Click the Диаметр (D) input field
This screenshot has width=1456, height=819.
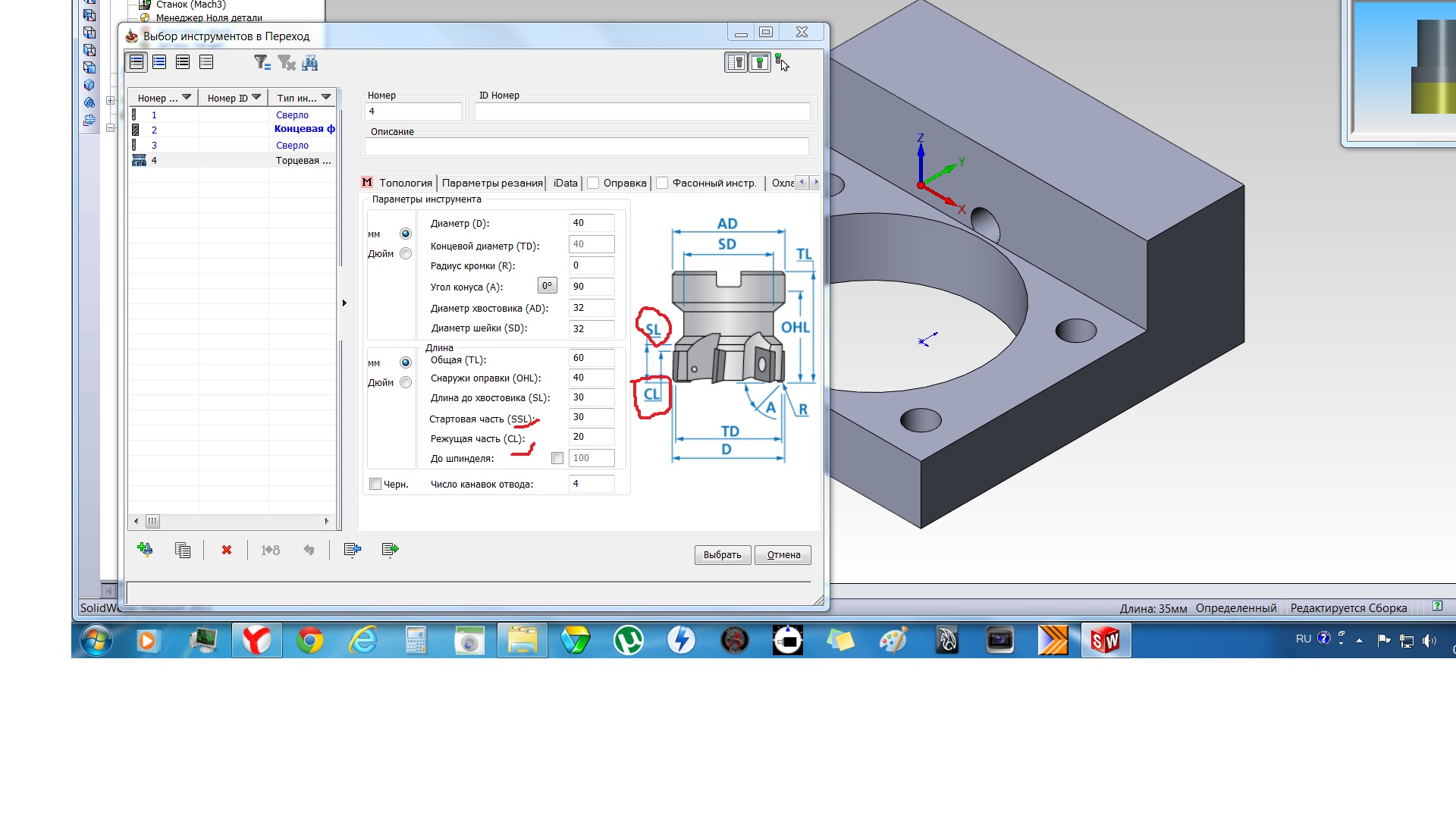[x=591, y=223]
